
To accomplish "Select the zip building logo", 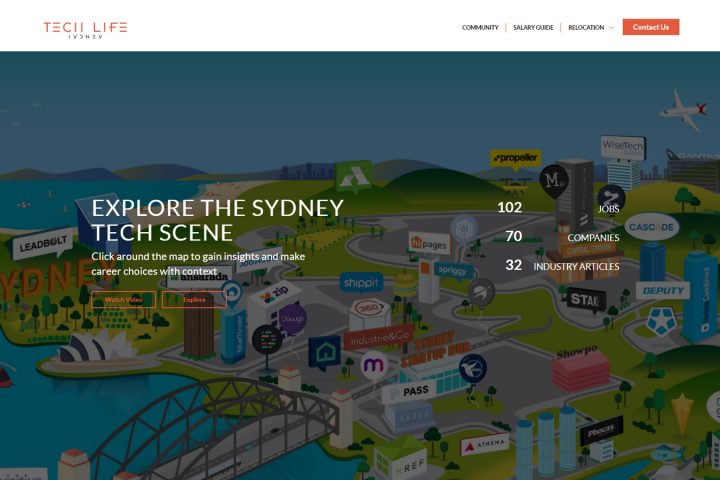I will point(276,294).
